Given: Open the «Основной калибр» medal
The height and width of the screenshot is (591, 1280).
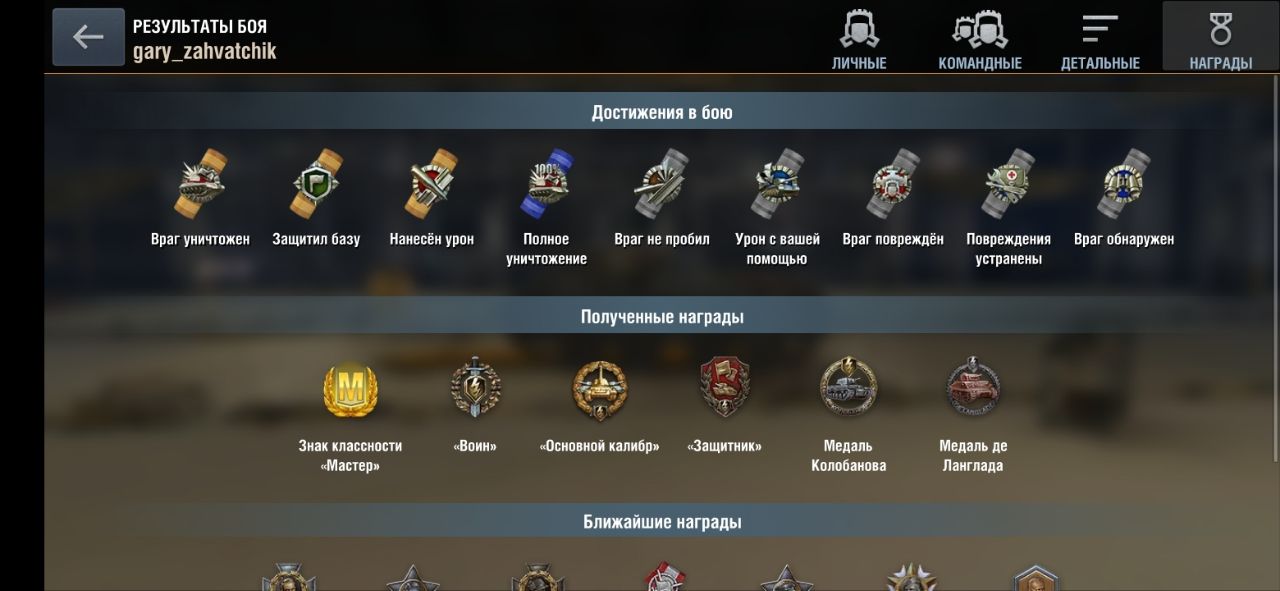Looking at the screenshot, I should point(599,389).
